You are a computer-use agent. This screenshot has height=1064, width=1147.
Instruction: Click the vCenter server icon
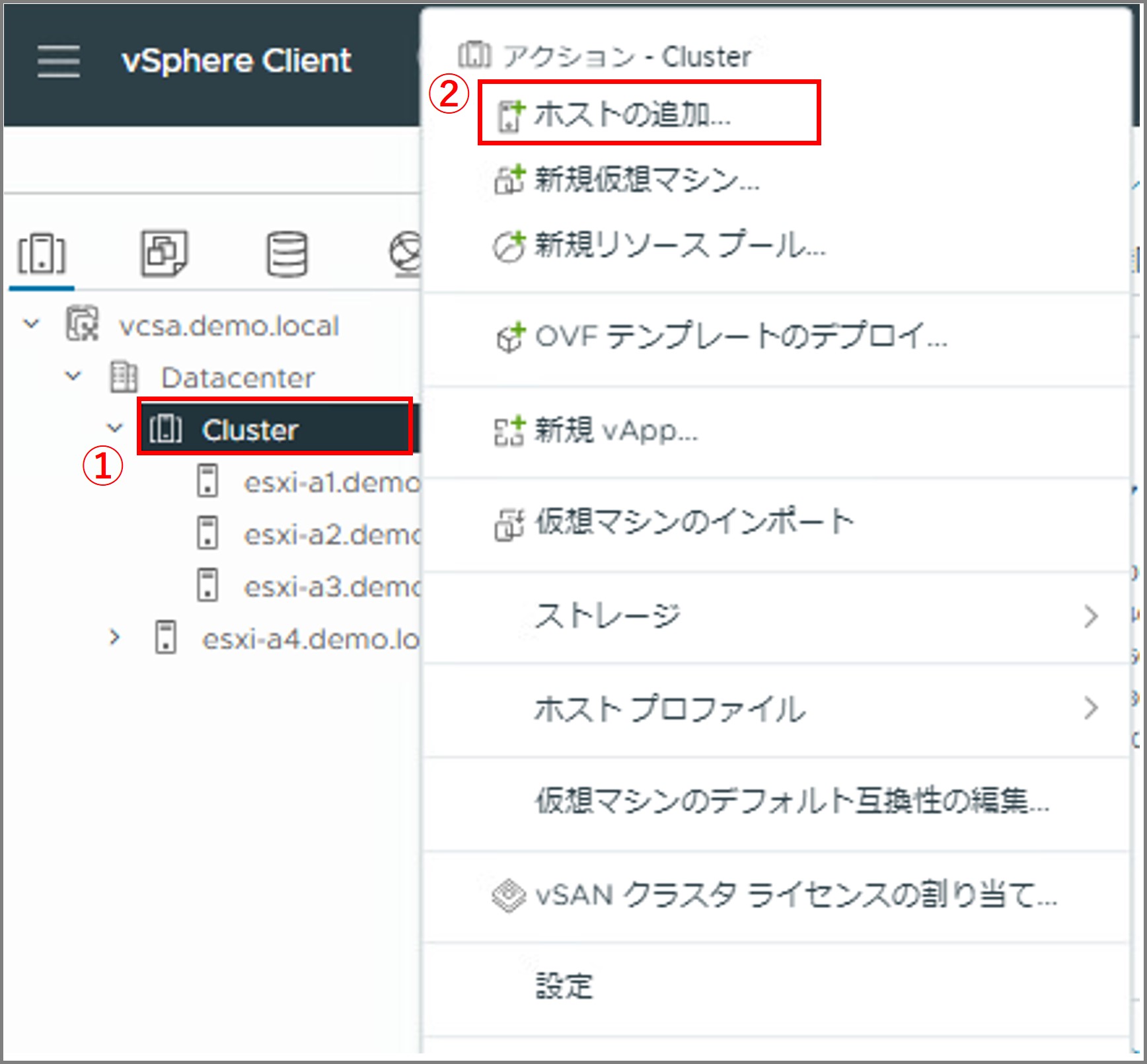coord(82,324)
